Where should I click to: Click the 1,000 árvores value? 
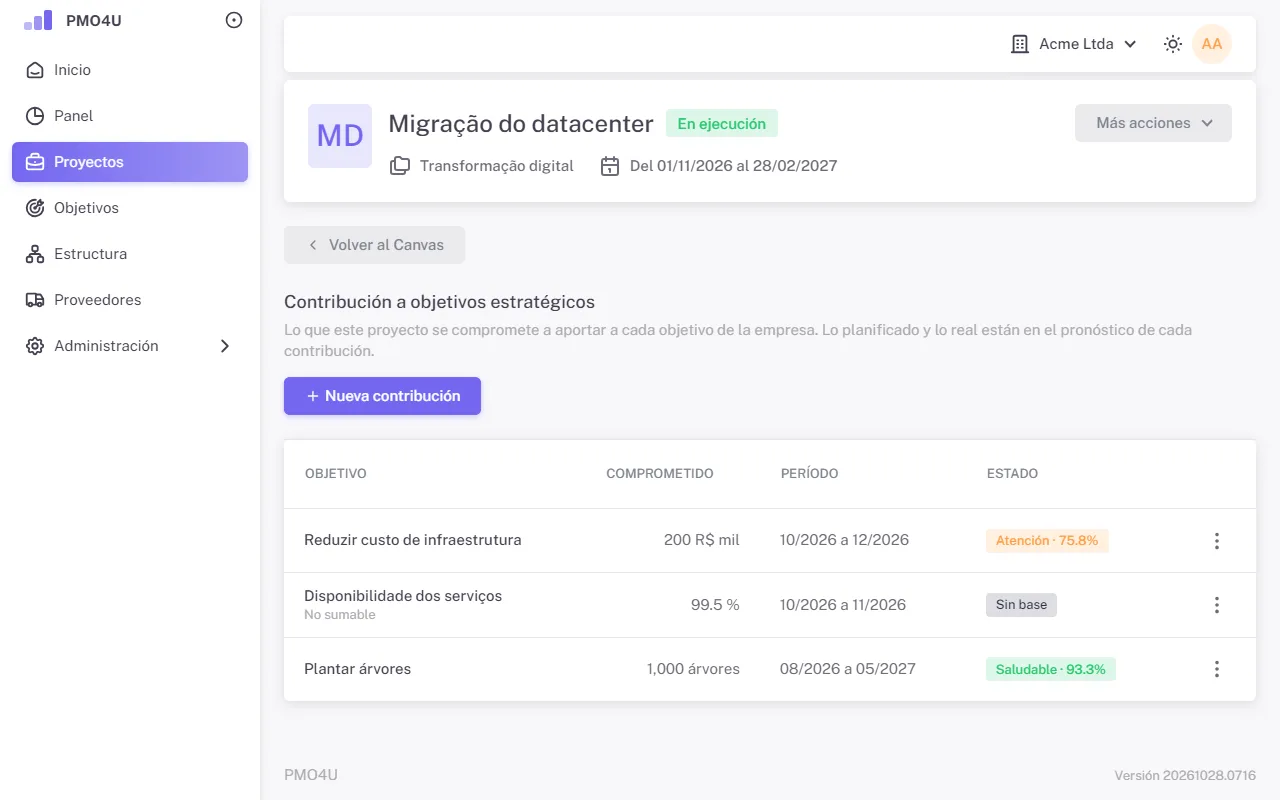click(x=693, y=669)
